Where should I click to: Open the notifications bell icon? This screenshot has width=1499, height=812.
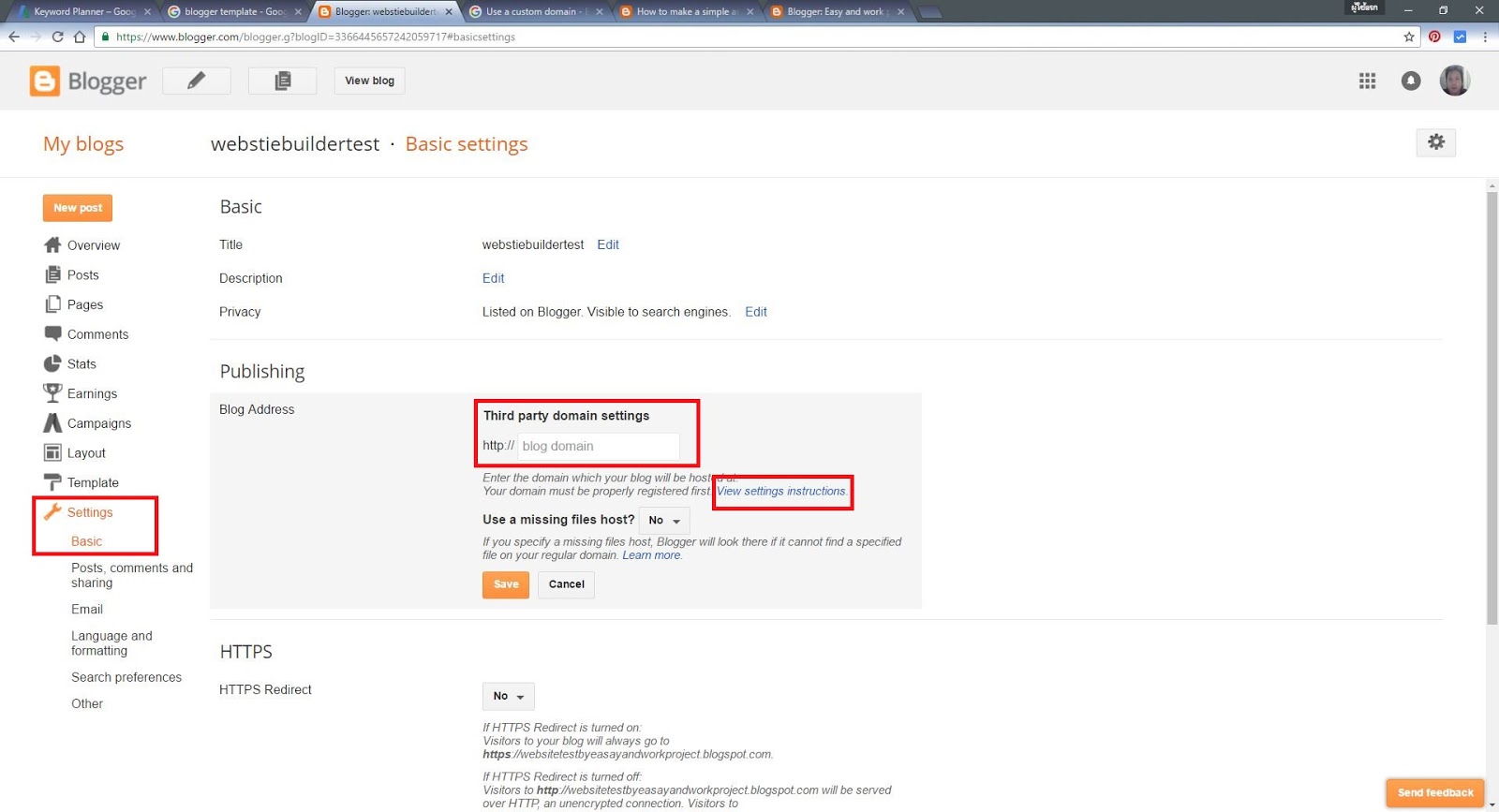pos(1410,81)
